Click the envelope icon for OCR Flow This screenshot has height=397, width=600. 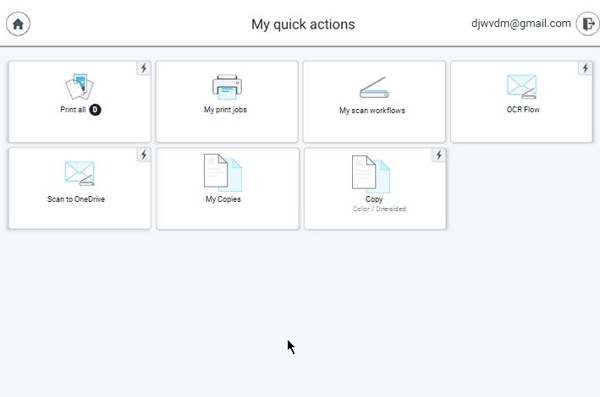[x=522, y=87]
